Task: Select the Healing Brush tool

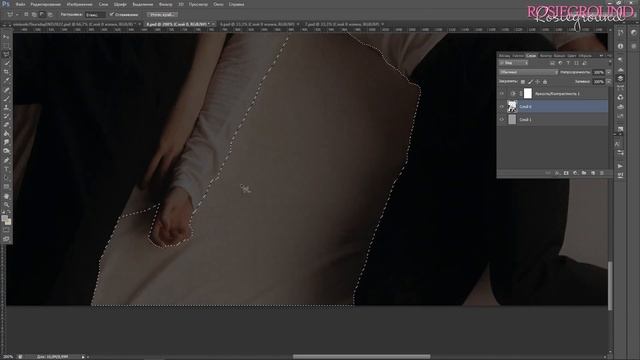Action: pyautogui.click(x=6, y=89)
